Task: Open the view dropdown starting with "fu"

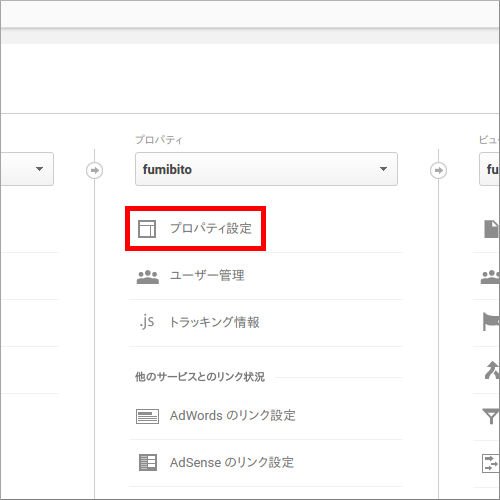Action: pos(489,169)
